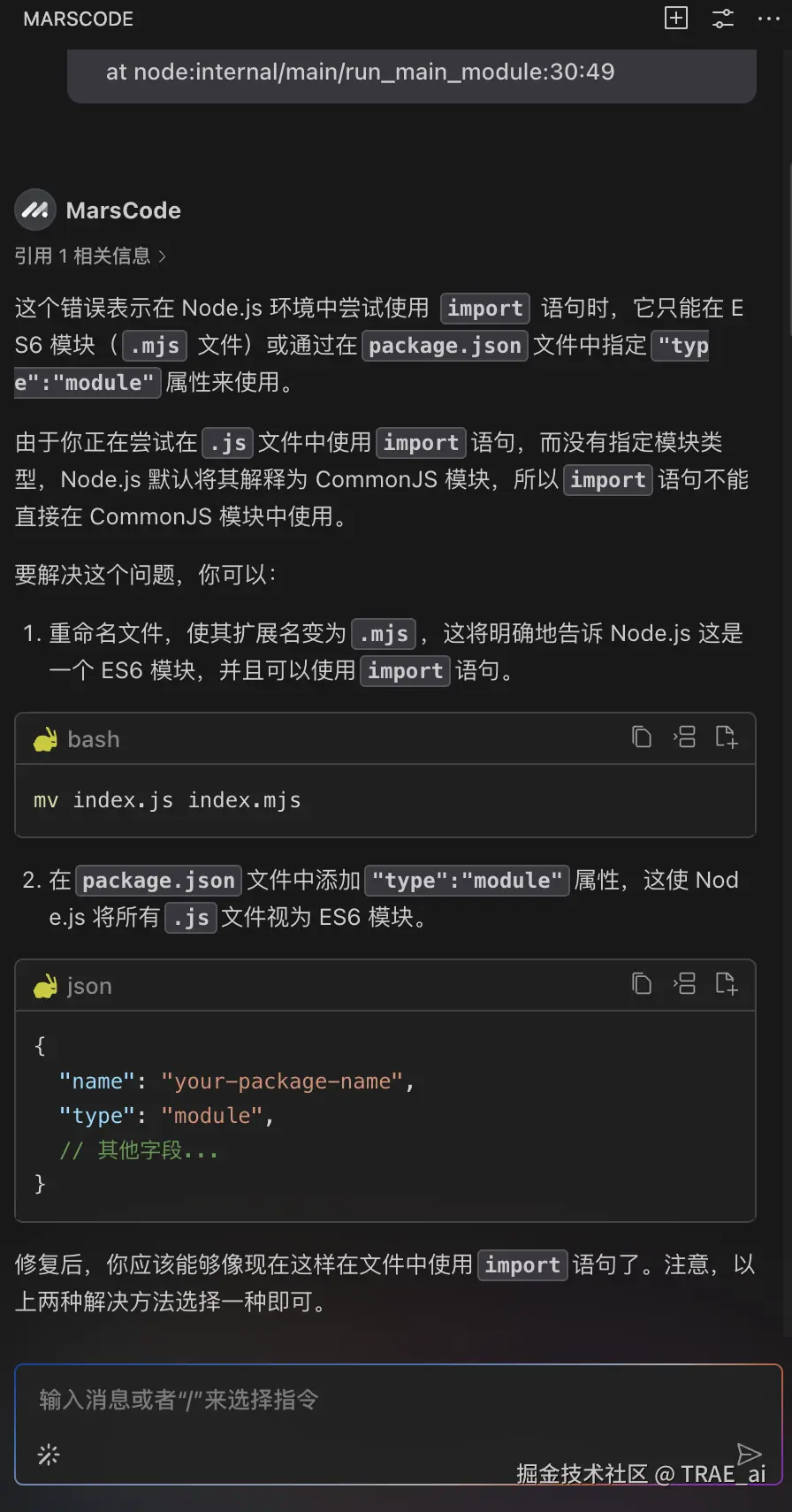
Task: Expand the 引用 1 相关信息 reference
Action: (x=88, y=256)
